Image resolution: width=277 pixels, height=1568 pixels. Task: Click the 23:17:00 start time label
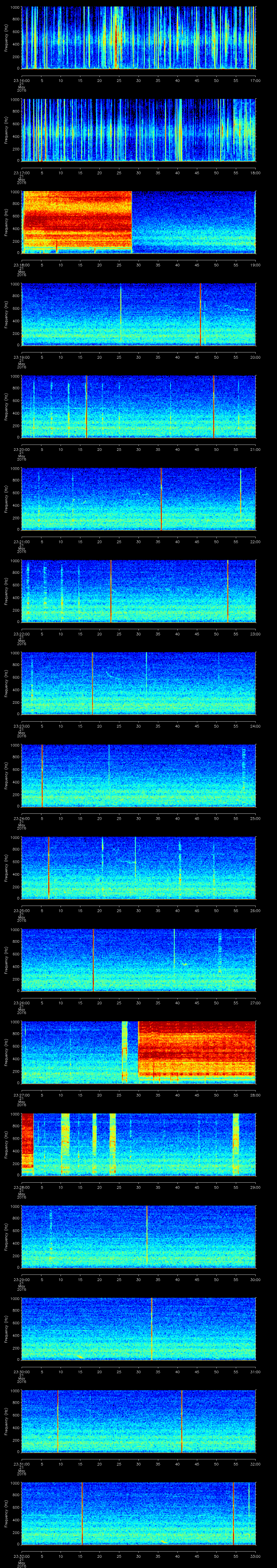coord(21,173)
